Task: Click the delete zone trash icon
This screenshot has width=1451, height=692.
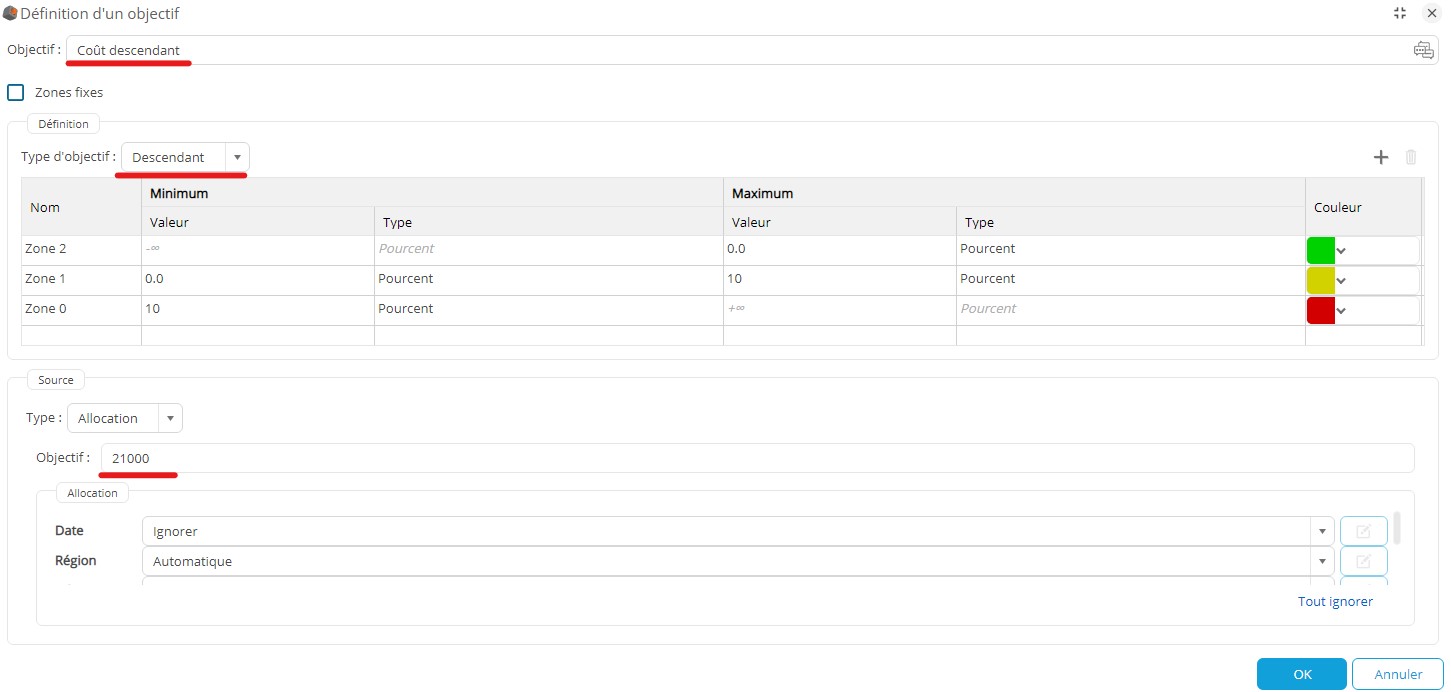Action: (x=1411, y=157)
